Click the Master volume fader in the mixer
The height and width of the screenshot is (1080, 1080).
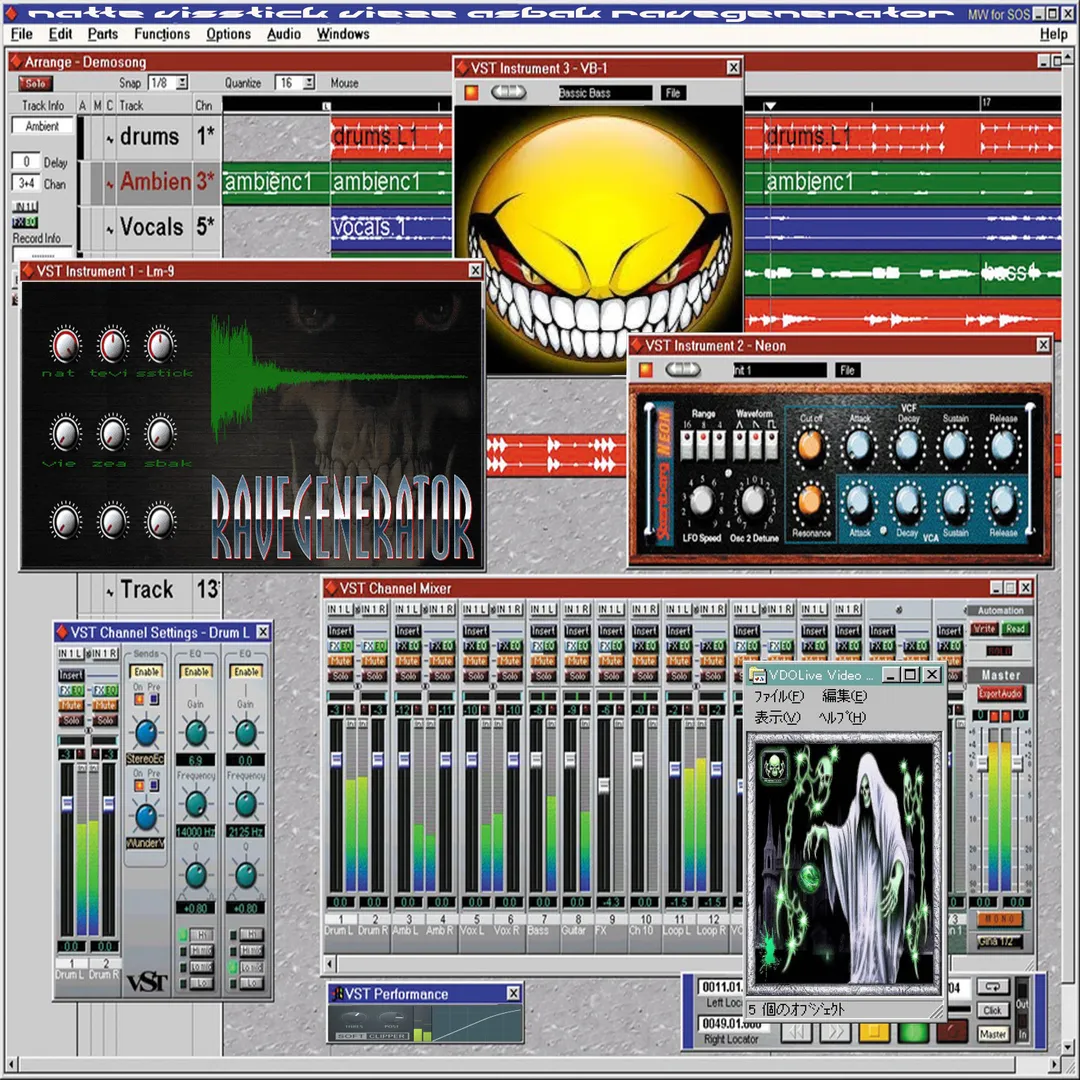[1001, 762]
